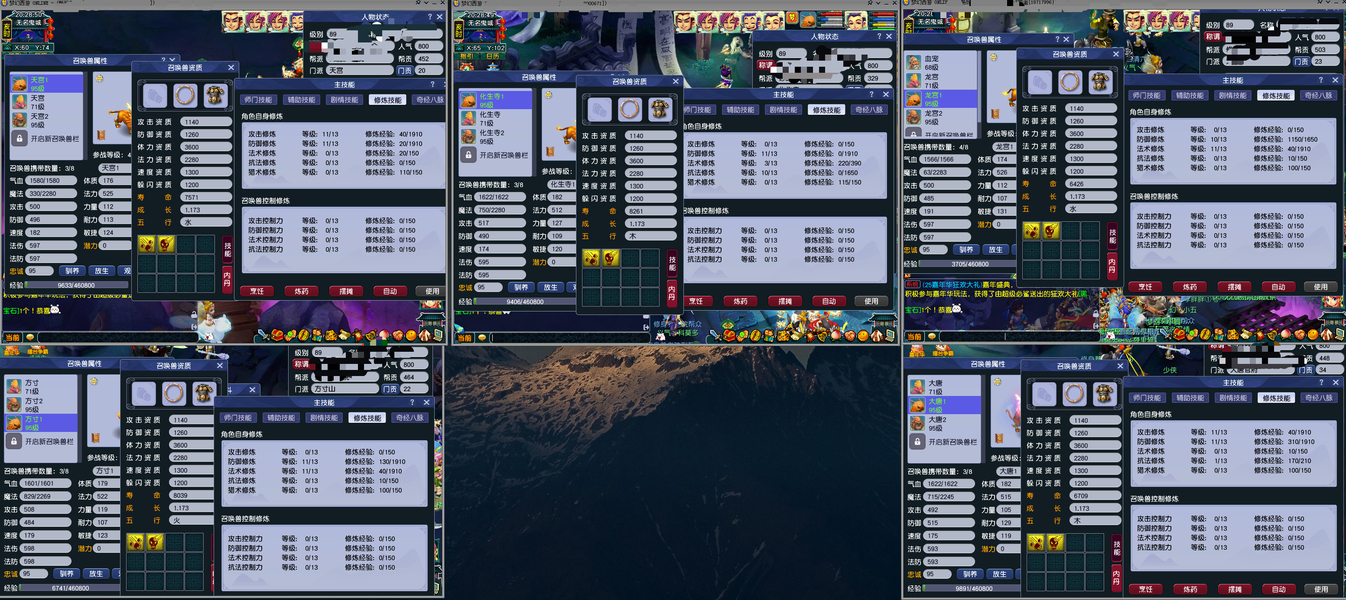The image size is (1346, 600).
Task: Click the armor equipment slot in the 天宫 window
Action: 216,96
